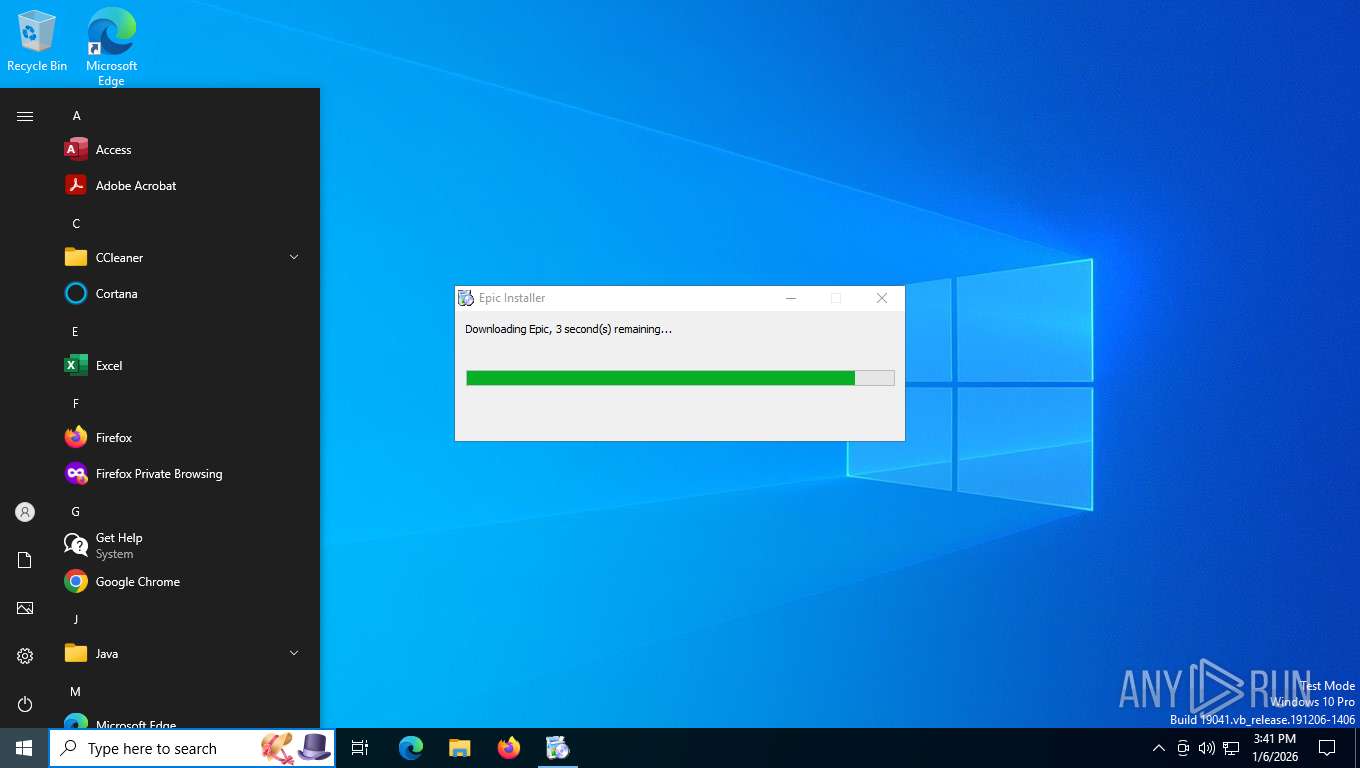Jump to letter G section header
Image resolution: width=1360 pixels, height=768 pixels.
[76, 512]
